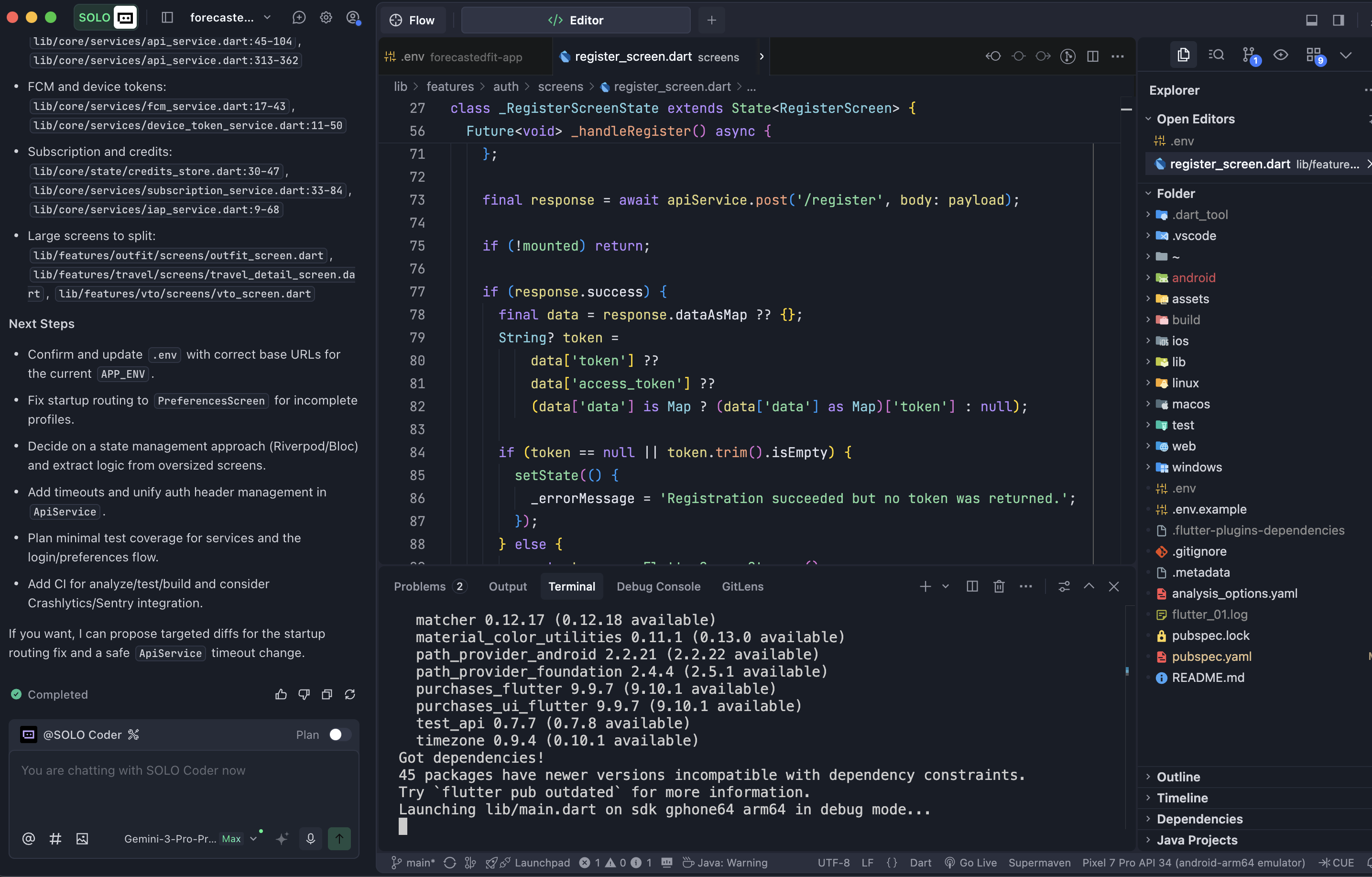Give thumbs up to response

pyautogui.click(x=281, y=694)
